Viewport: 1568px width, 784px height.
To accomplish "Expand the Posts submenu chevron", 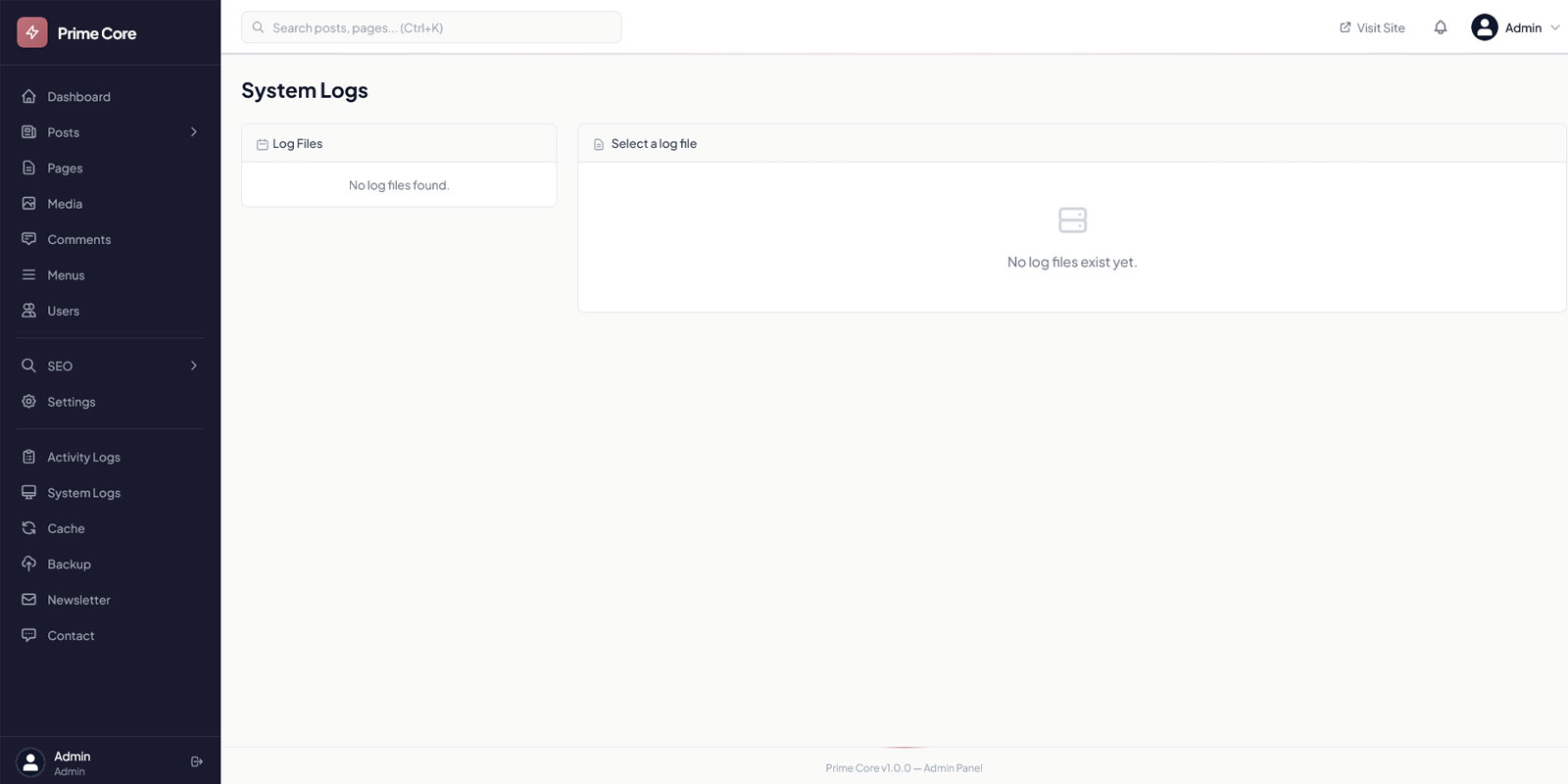I will [x=194, y=132].
